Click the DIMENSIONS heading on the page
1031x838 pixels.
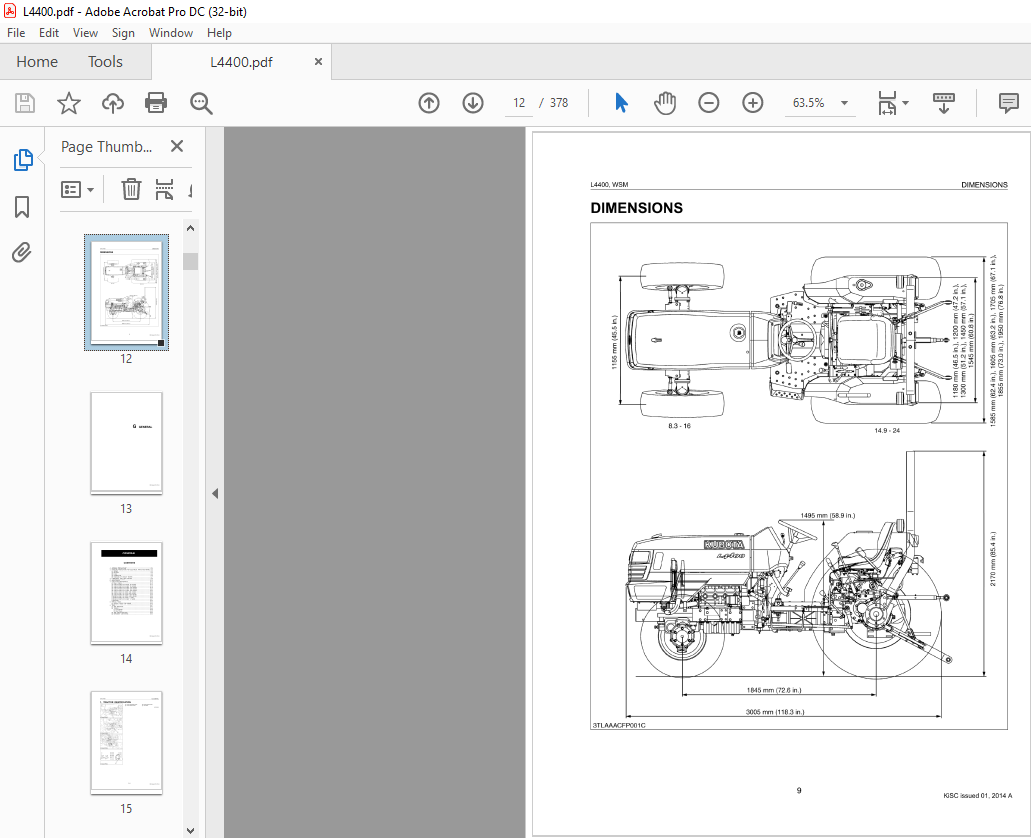point(636,208)
